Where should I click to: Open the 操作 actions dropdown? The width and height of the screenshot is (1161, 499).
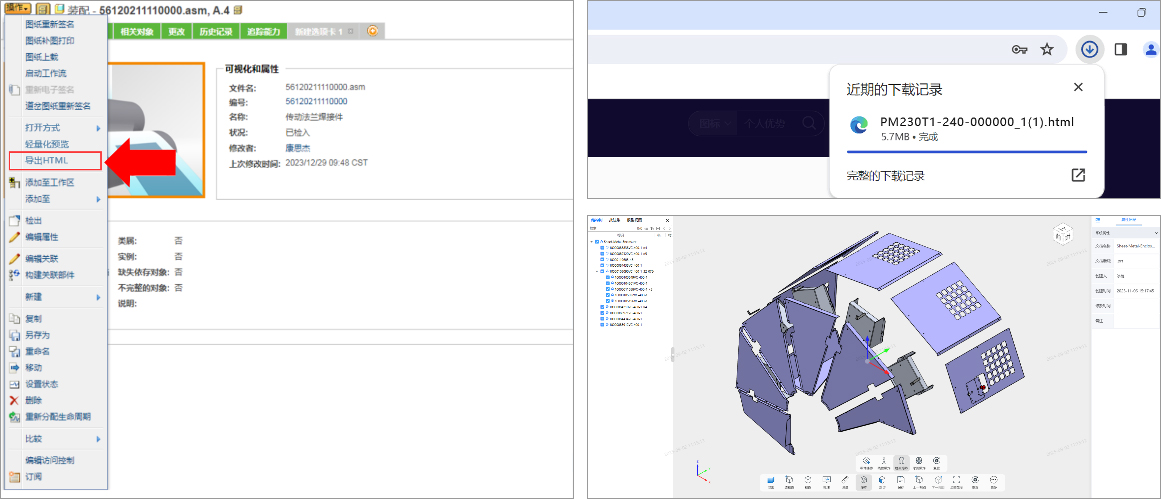(x=17, y=8)
